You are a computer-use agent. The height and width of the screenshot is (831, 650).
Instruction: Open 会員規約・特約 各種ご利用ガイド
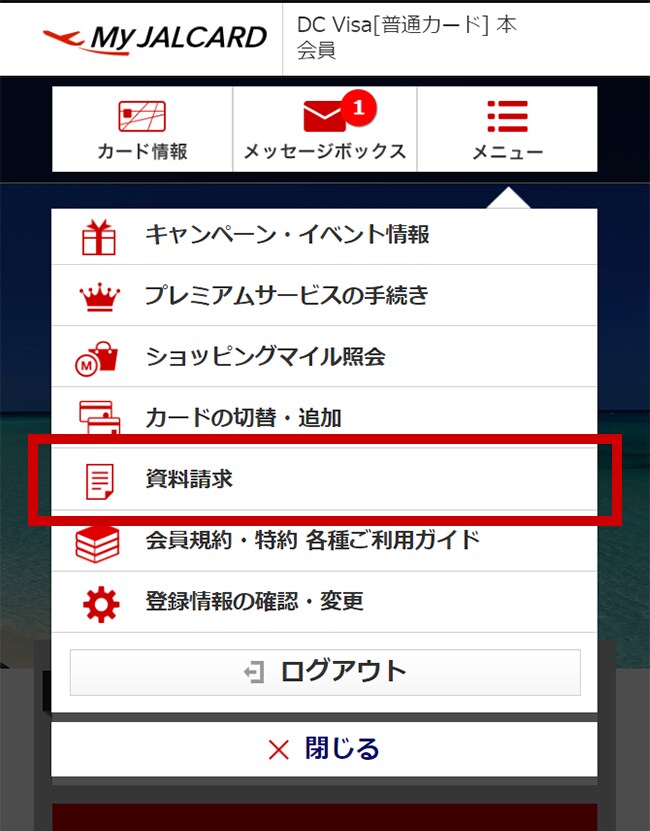coord(324,541)
